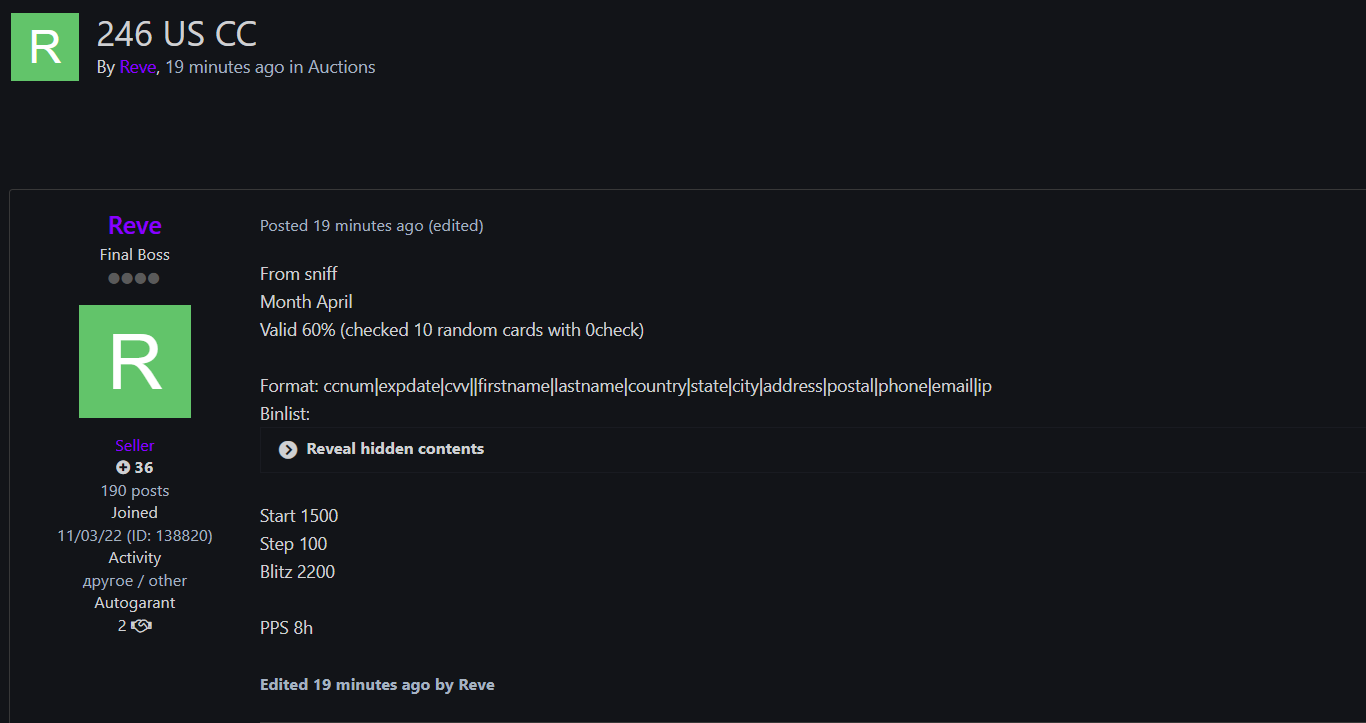
Task: Click the small Reve avatar beside thread title
Action: (45, 47)
